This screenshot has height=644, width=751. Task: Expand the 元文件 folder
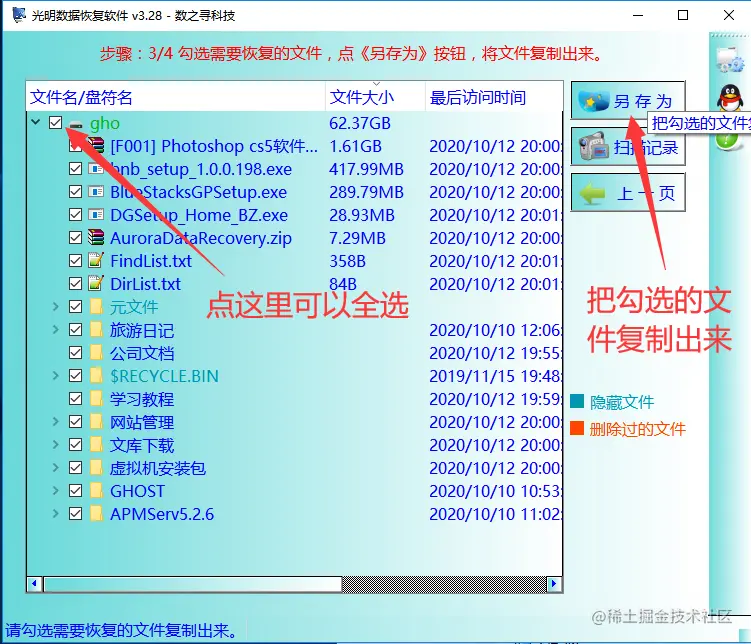[x=56, y=306]
